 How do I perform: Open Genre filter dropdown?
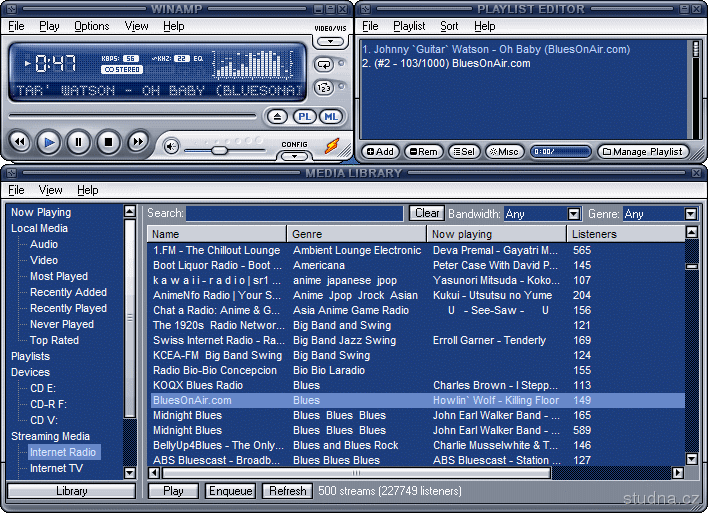coord(690,214)
